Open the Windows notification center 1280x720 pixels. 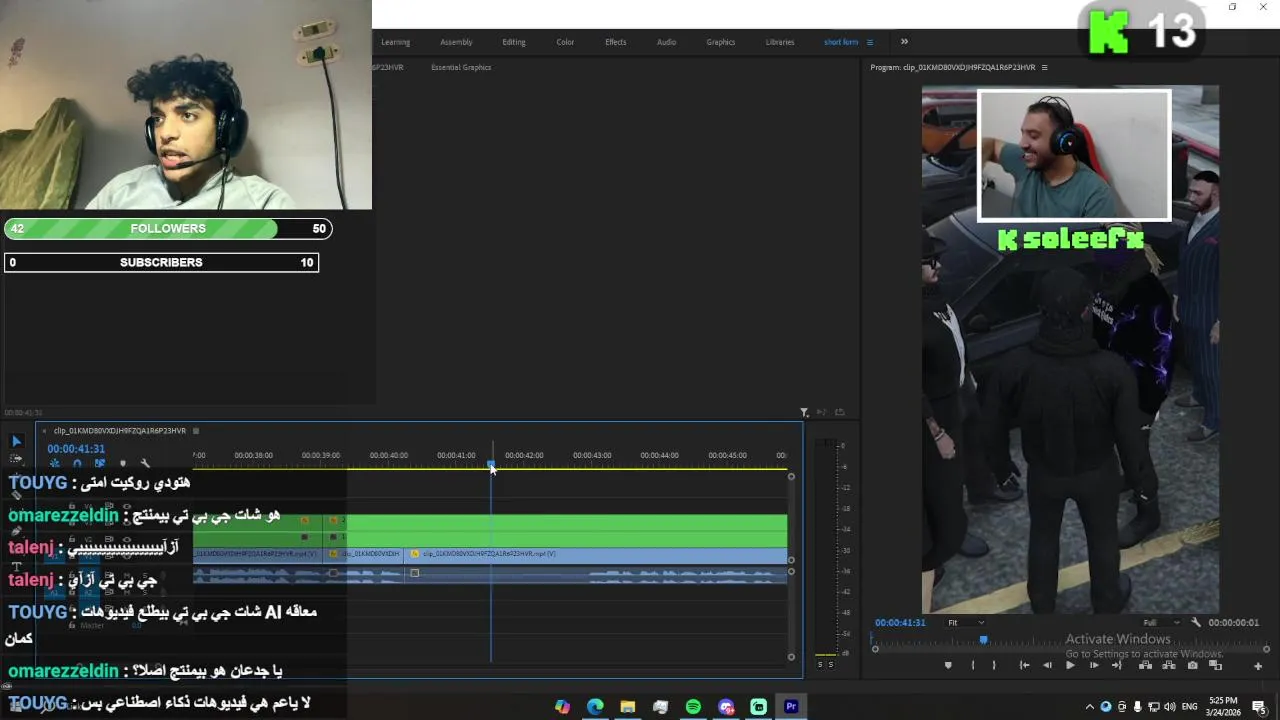pos(1259,706)
